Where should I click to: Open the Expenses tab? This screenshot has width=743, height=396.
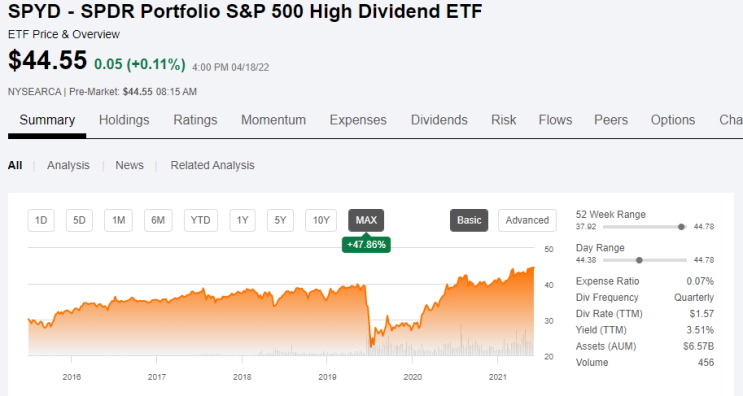tap(358, 120)
